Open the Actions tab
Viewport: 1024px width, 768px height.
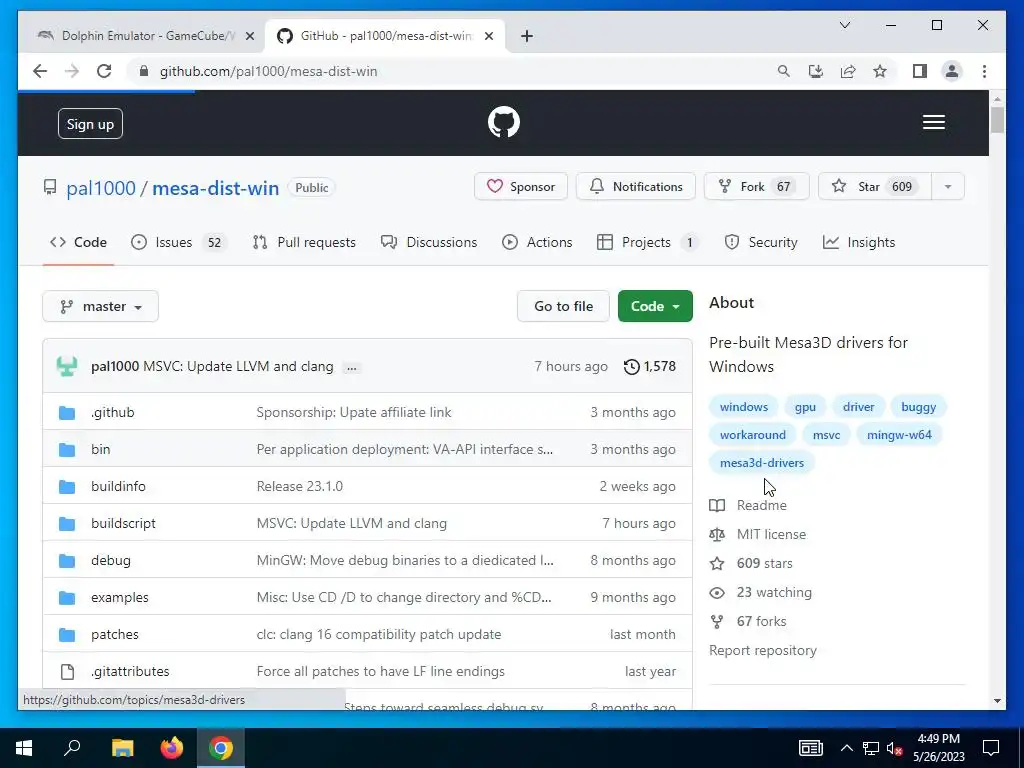[537, 242]
